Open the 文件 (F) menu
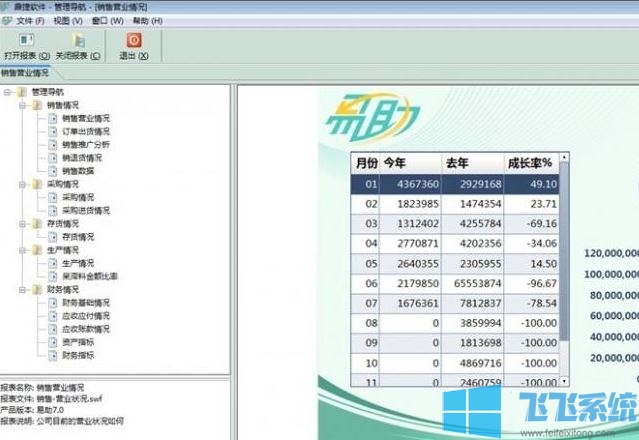 click(x=30, y=20)
